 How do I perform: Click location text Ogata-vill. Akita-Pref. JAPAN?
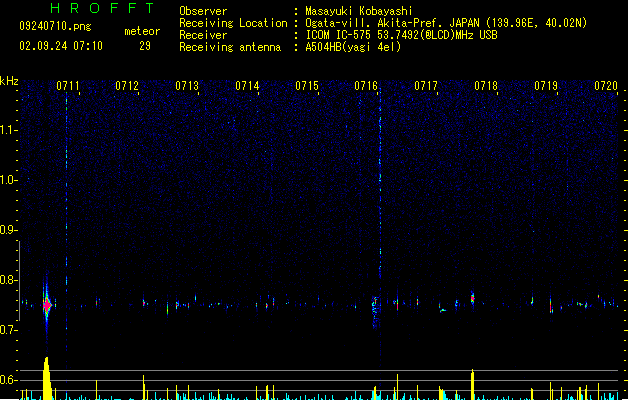click(392, 23)
